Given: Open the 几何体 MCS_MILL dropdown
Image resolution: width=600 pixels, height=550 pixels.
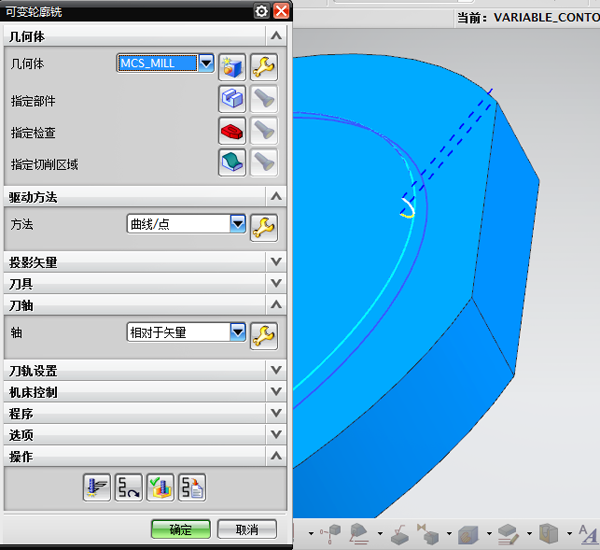Looking at the screenshot, I should [x=206, y=63].
